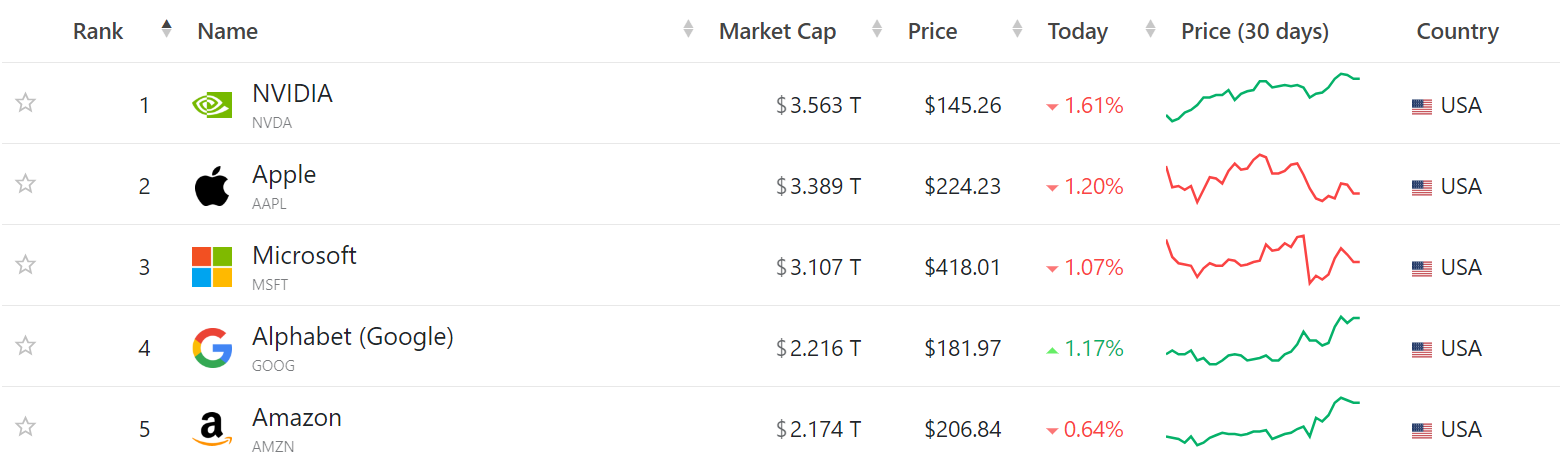The width and height of the screenshot is (1560, 461).
Task: Click the Apple logo icon
Action: [212, 186]
